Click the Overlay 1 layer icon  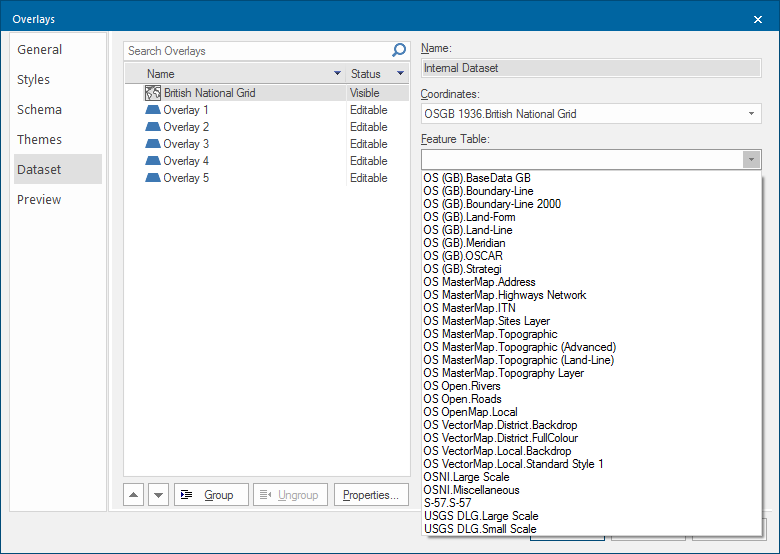click(x=153, y=110)
